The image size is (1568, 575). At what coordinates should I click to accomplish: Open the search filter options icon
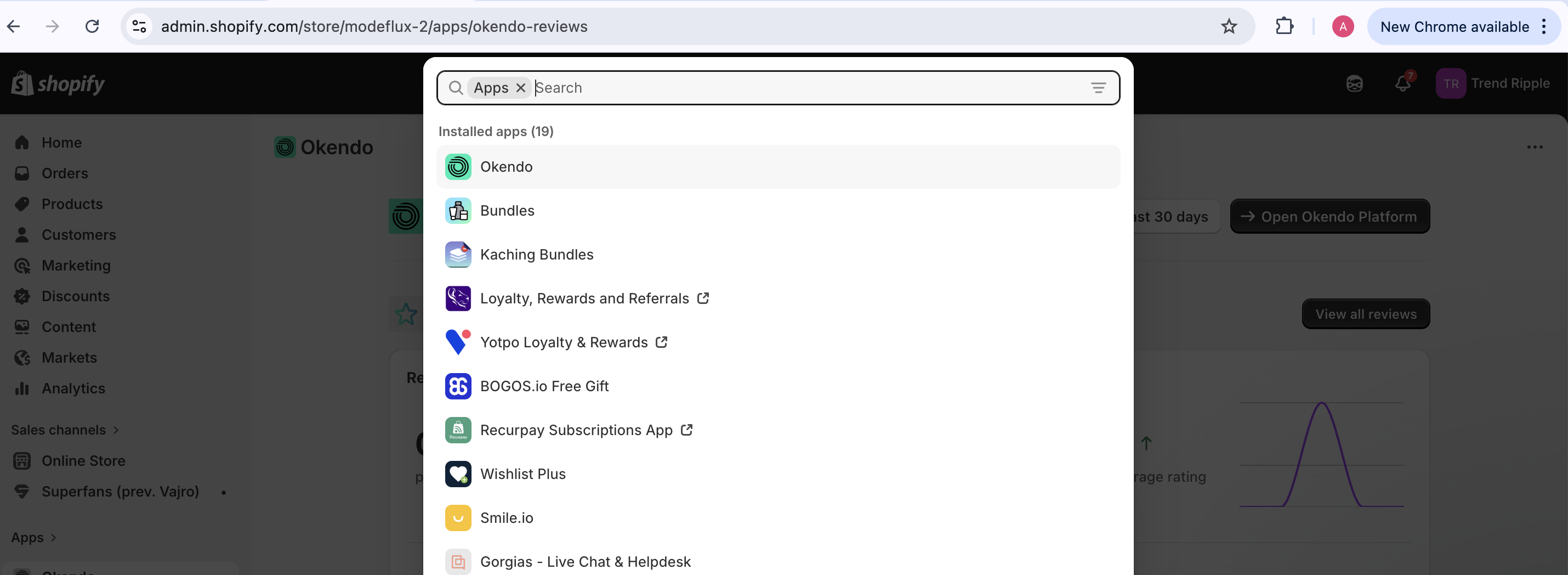[1098, 88]
